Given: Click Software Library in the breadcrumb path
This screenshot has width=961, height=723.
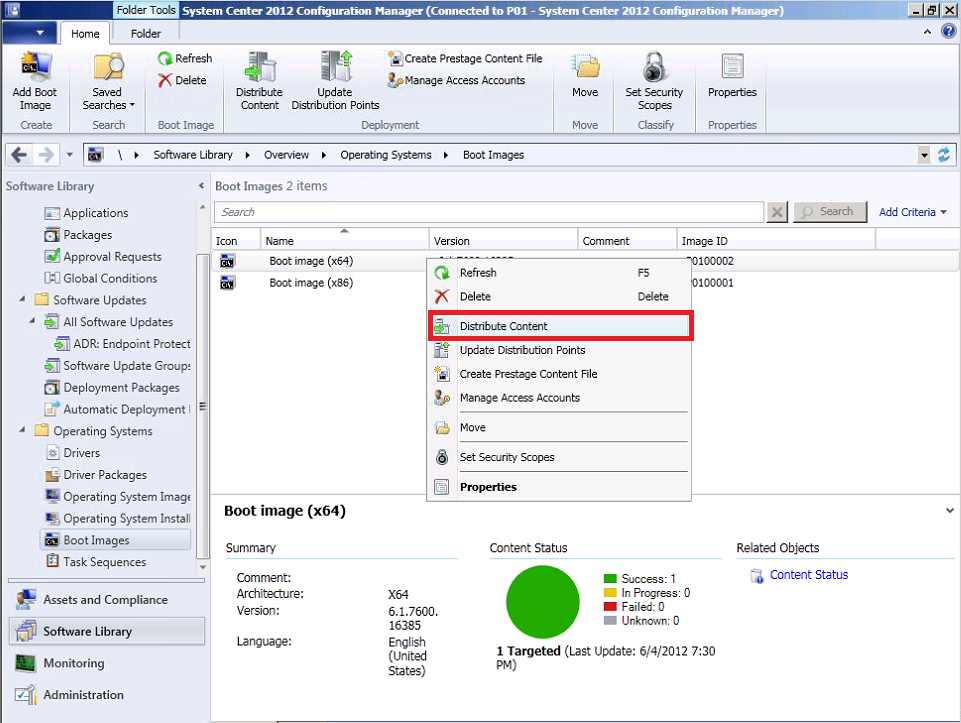Looking at the screenshot, I should (193, 155).
